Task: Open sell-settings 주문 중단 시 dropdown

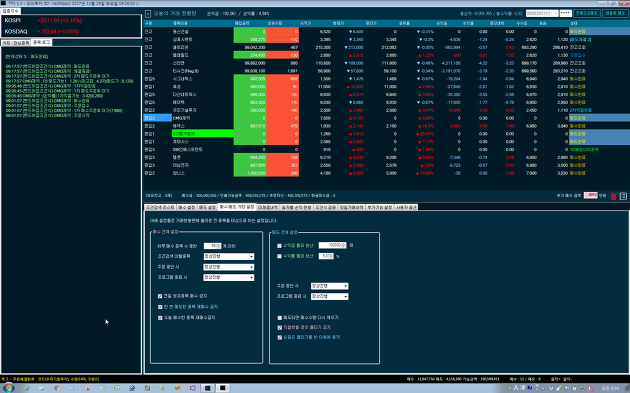Action: coord(329,286)
